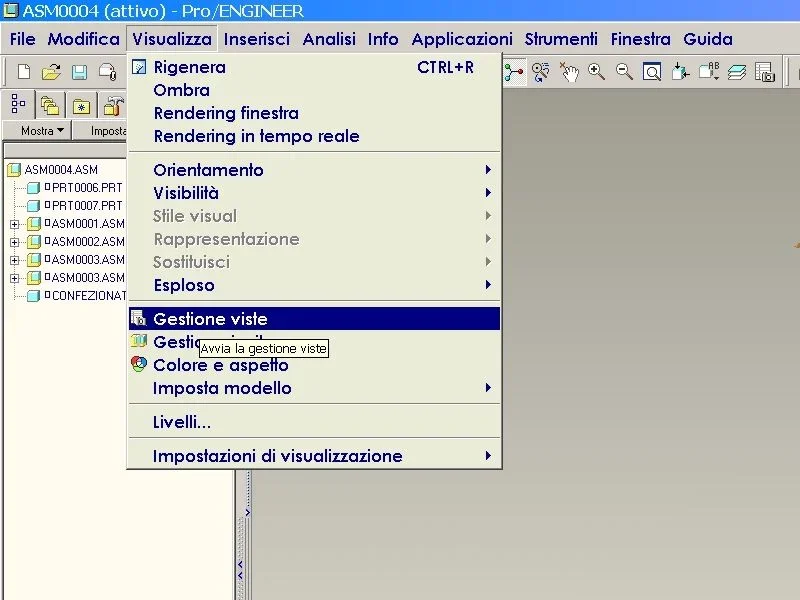
Task: Choose Rigenera from the Visualizza menu
Action: 314,67
